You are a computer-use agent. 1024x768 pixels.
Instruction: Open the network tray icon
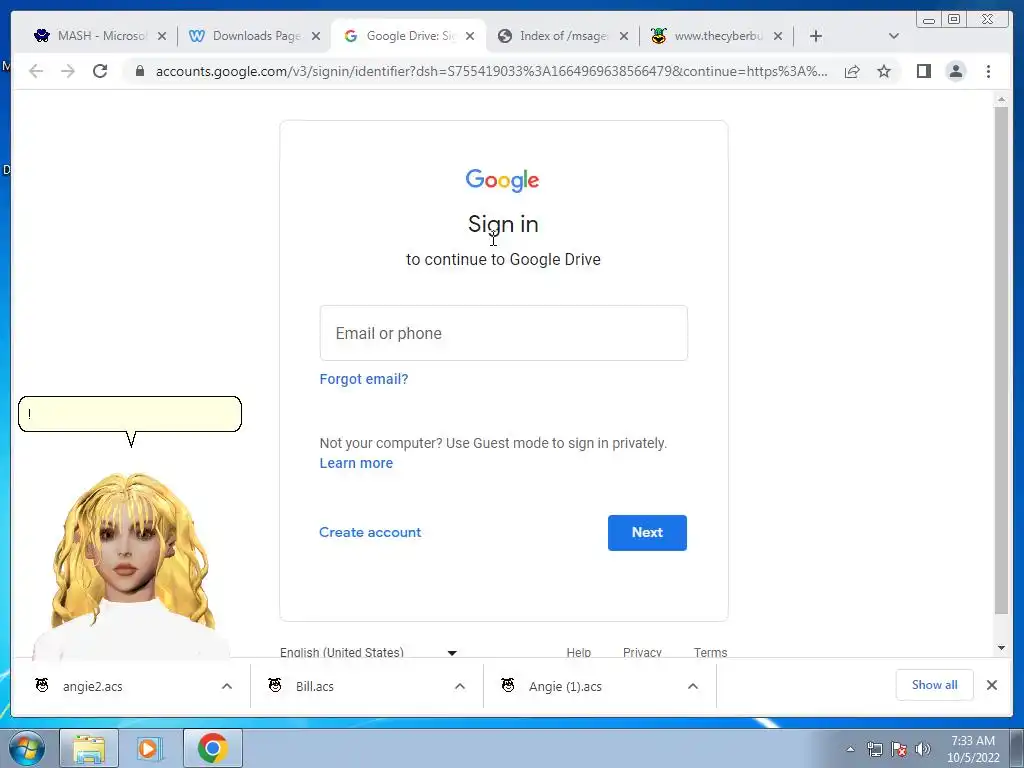pyautogui.click(x=874, y=749)
